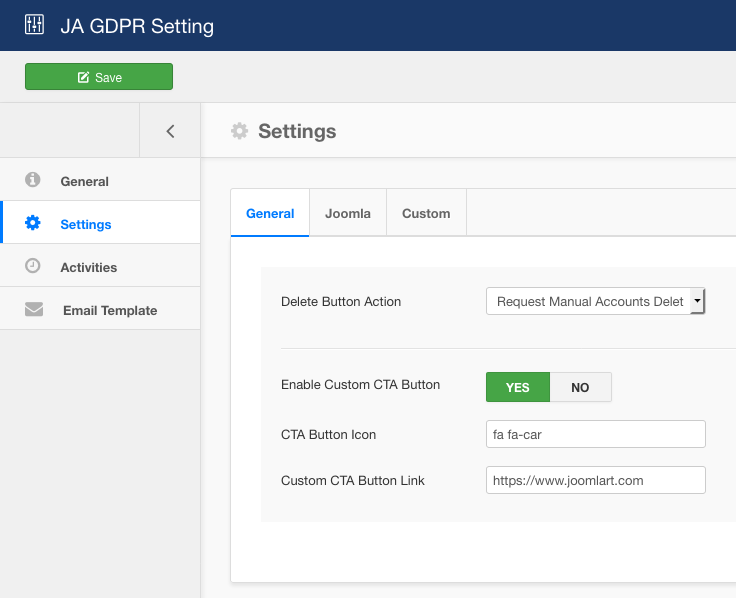Image resolution: width=736 pixels, height=598 pixels.
Task: Switch to the Joomla tab
Action: coord(348,213)
